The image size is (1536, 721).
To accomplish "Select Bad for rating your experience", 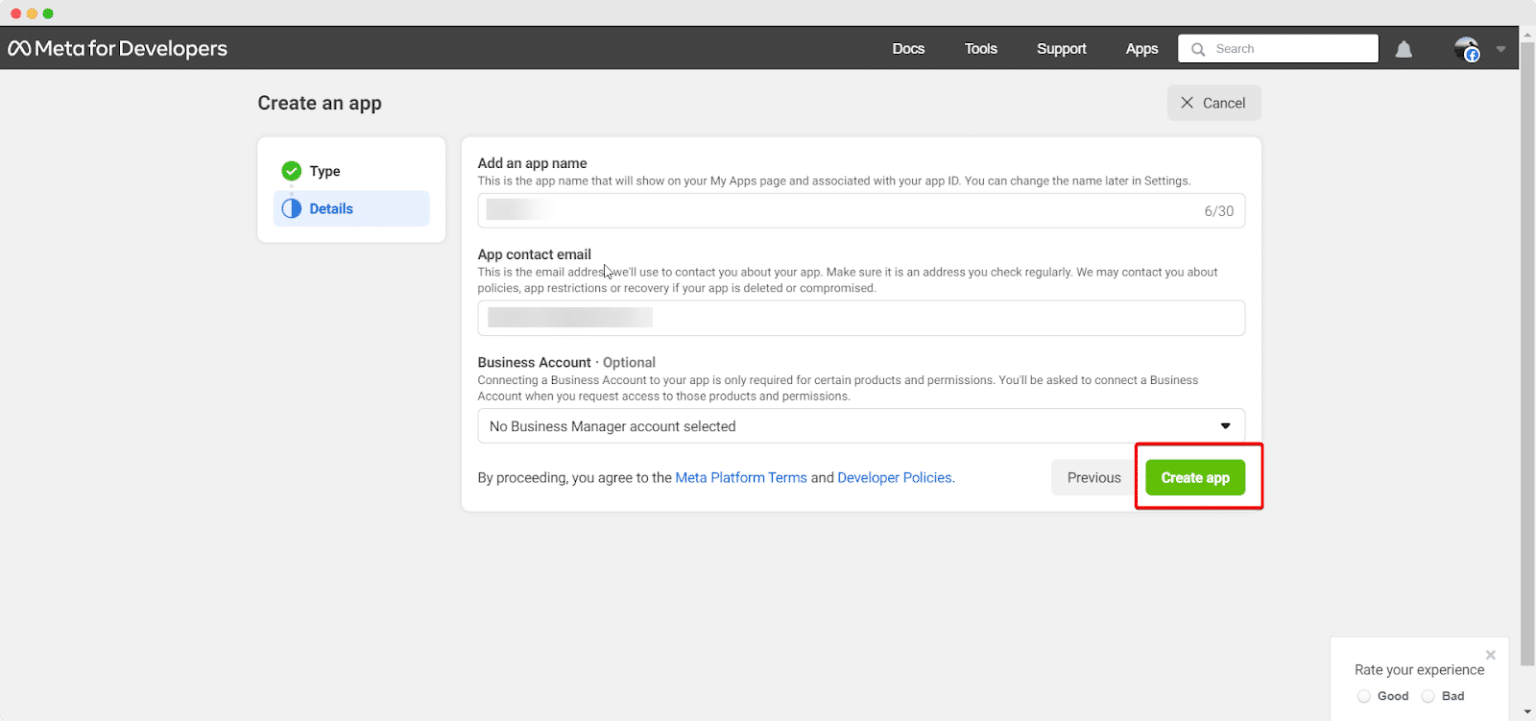I will coord(1428,695).
